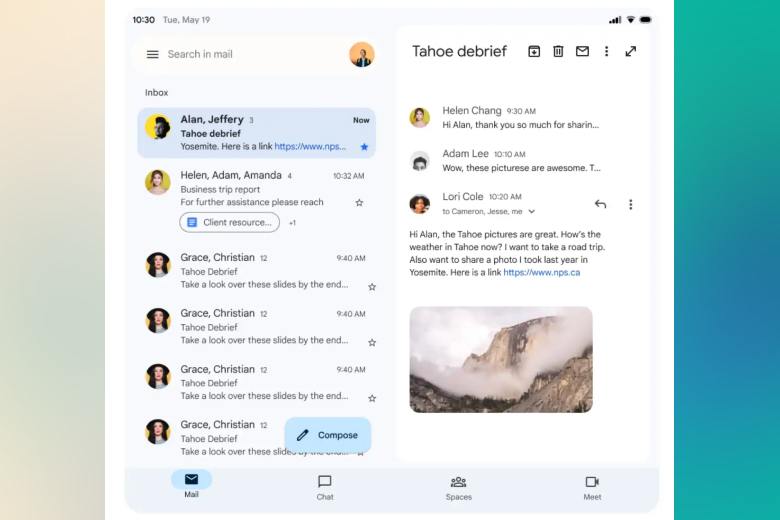780x520 pixels.
Task: Click the 10:30 clock in the status bar
Action: (x=143, y=20)
